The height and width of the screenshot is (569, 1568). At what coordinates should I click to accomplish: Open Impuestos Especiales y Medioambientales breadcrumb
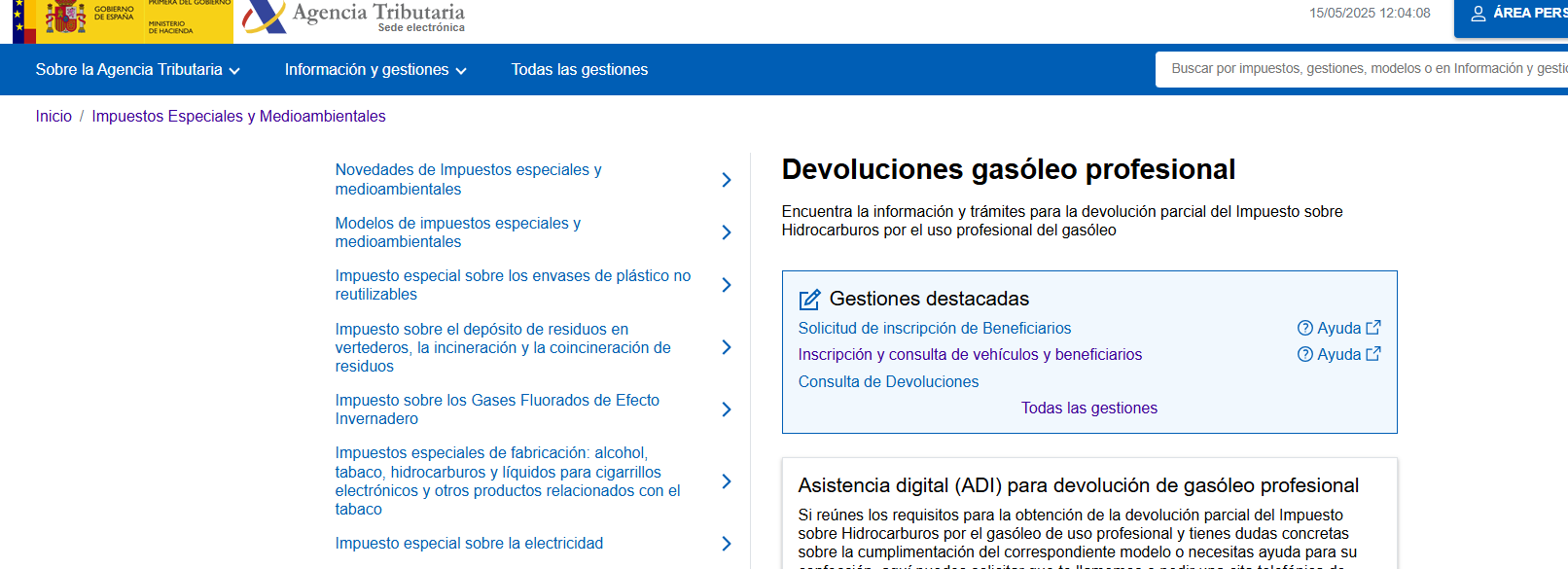(238, 117)
